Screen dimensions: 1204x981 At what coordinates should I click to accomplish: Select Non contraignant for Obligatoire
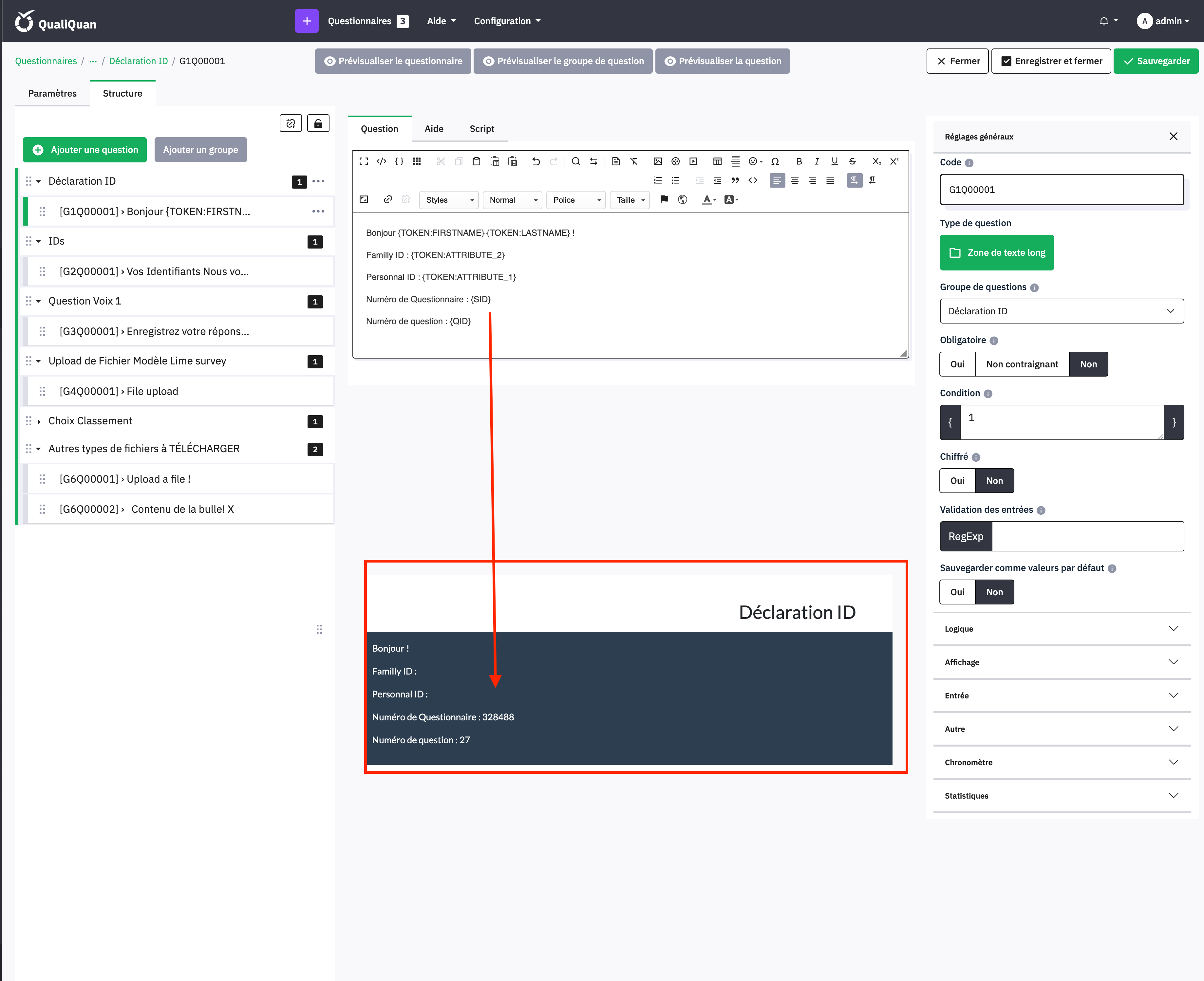point(1022,364)
